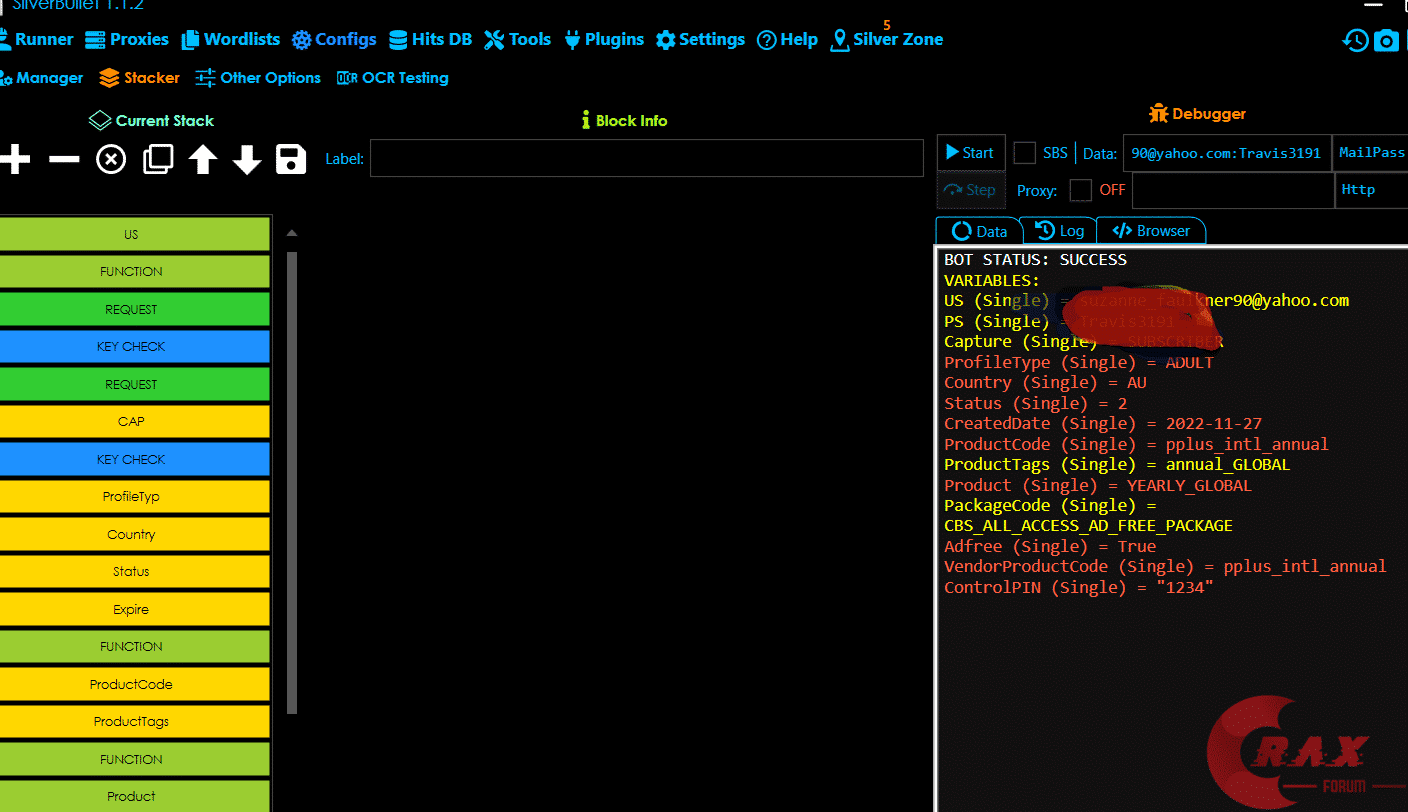Viewport: 1408px width, 812px height.
Task: Click the stack list scroll-up arrow
Action: pos(292,233)
